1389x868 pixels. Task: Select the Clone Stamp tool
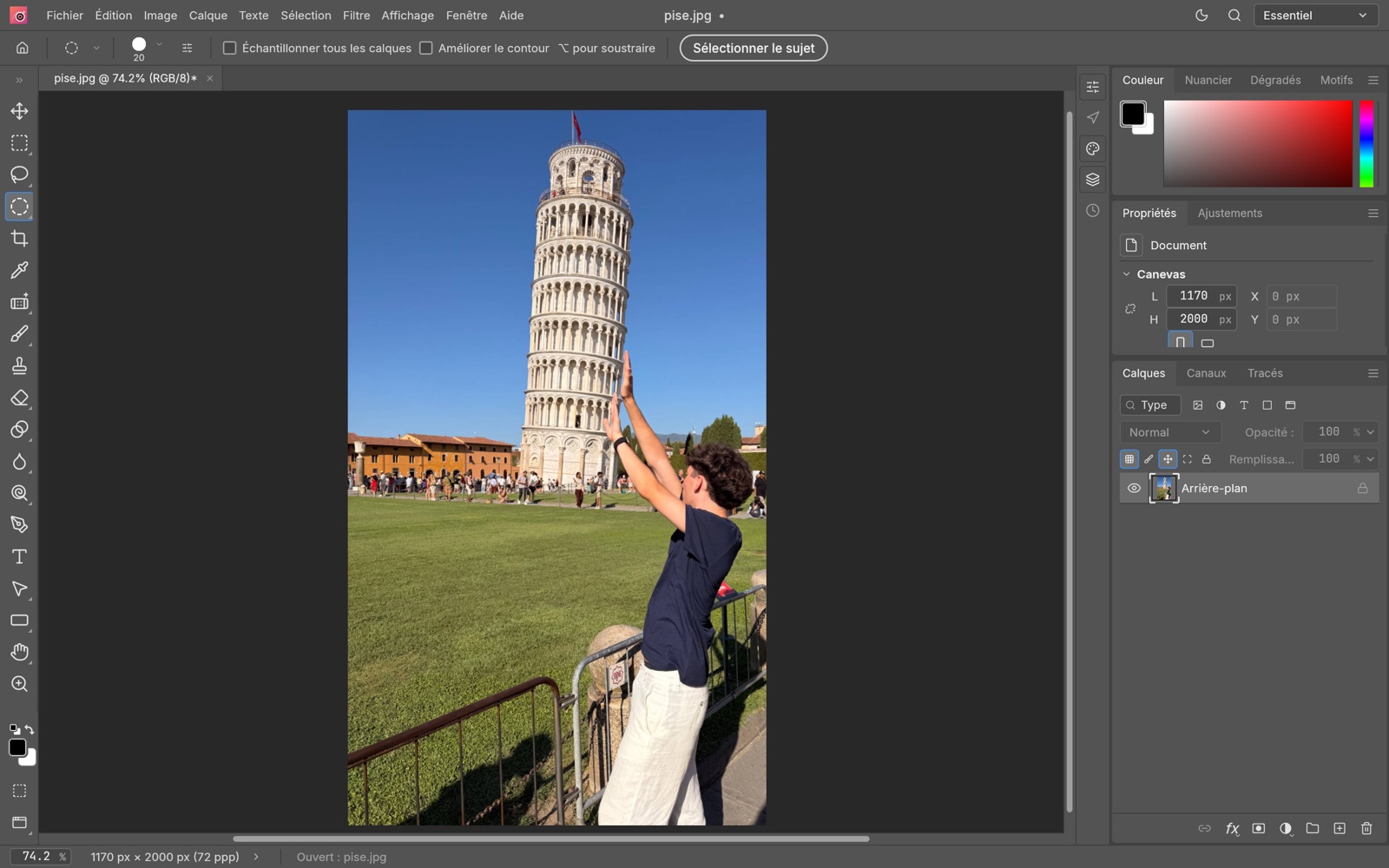click(x=19, y=365)
